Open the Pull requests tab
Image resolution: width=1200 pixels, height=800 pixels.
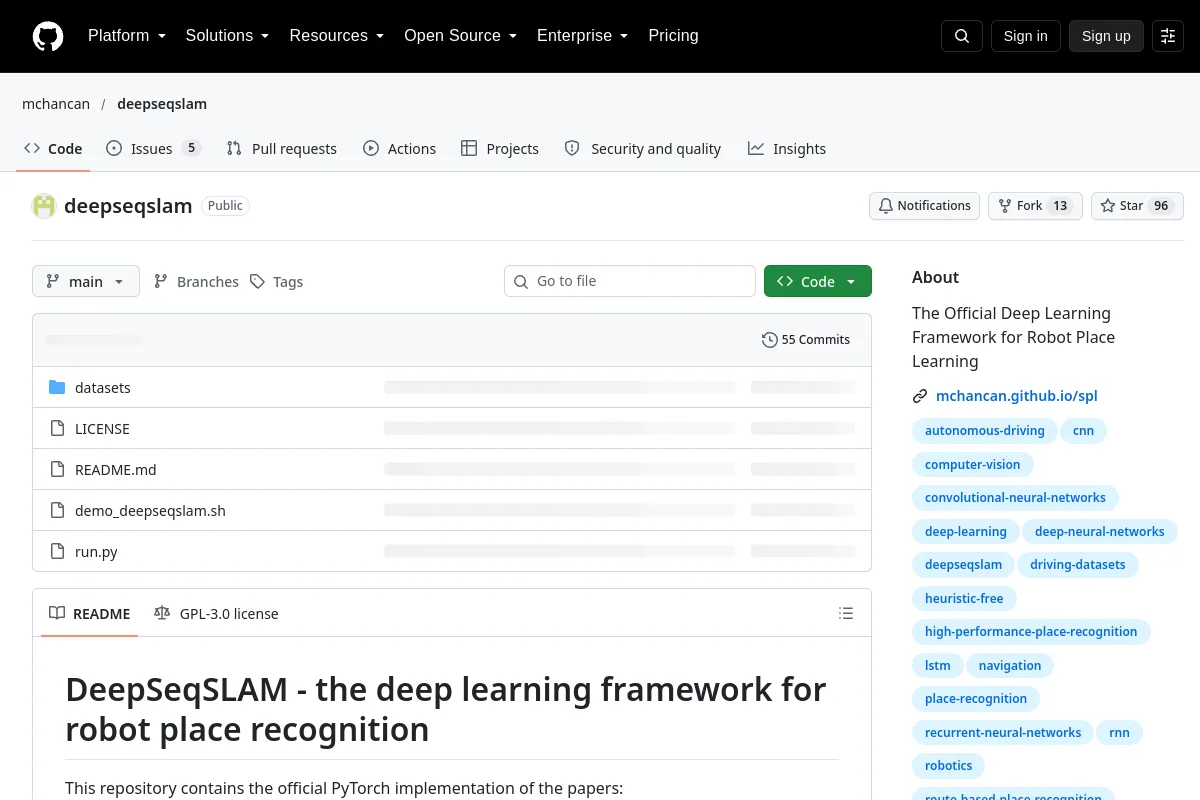282,148
